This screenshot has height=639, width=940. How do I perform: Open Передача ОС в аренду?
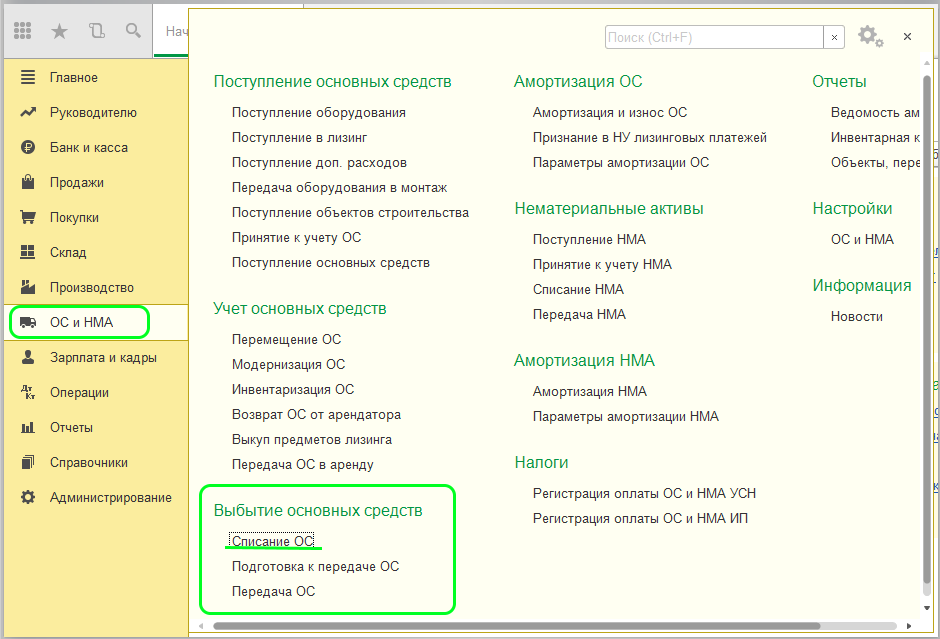[x=303, y=465]
